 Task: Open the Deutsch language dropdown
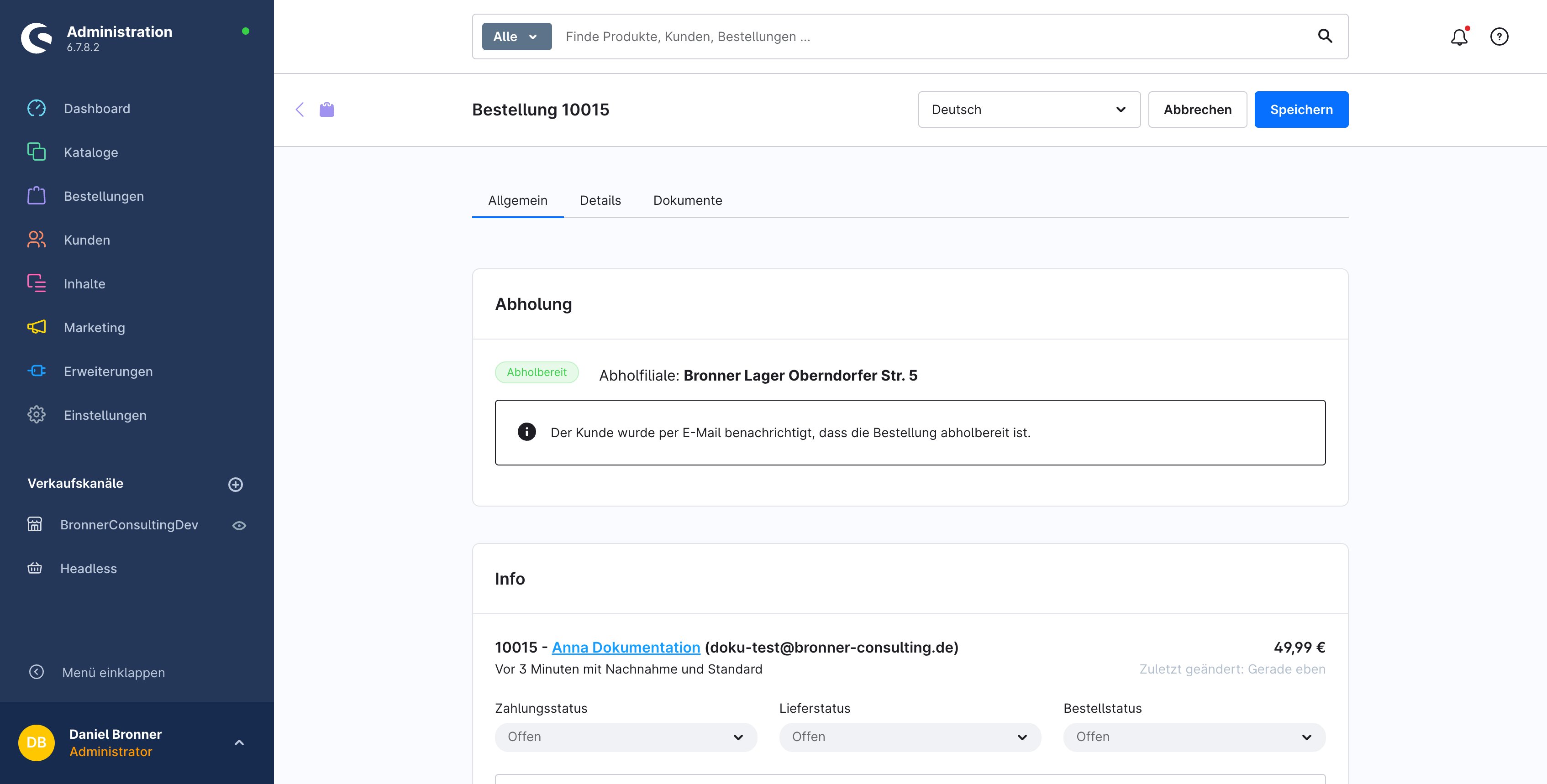click(1029, 109)
